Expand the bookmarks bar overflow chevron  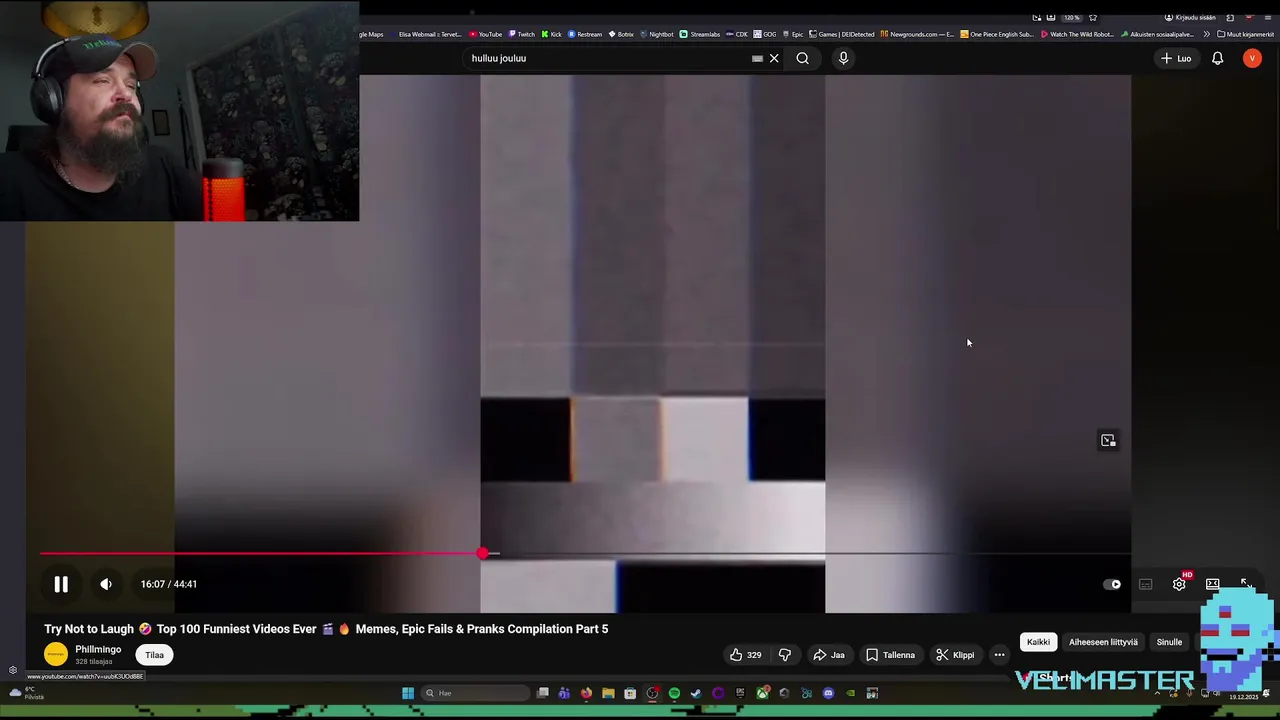pos(1206,34)
